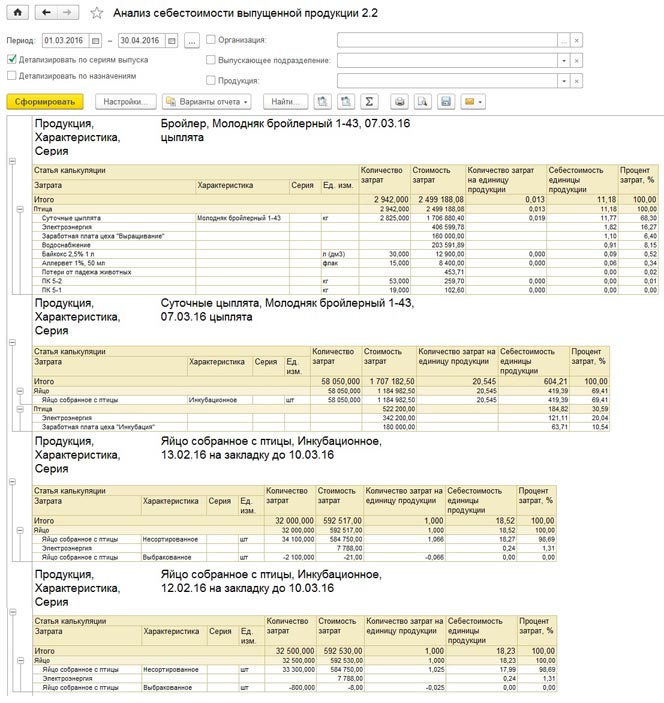The image size is (664, 703).
Task: Click quantity cell '-800,000'
Action: pos(291,687)
